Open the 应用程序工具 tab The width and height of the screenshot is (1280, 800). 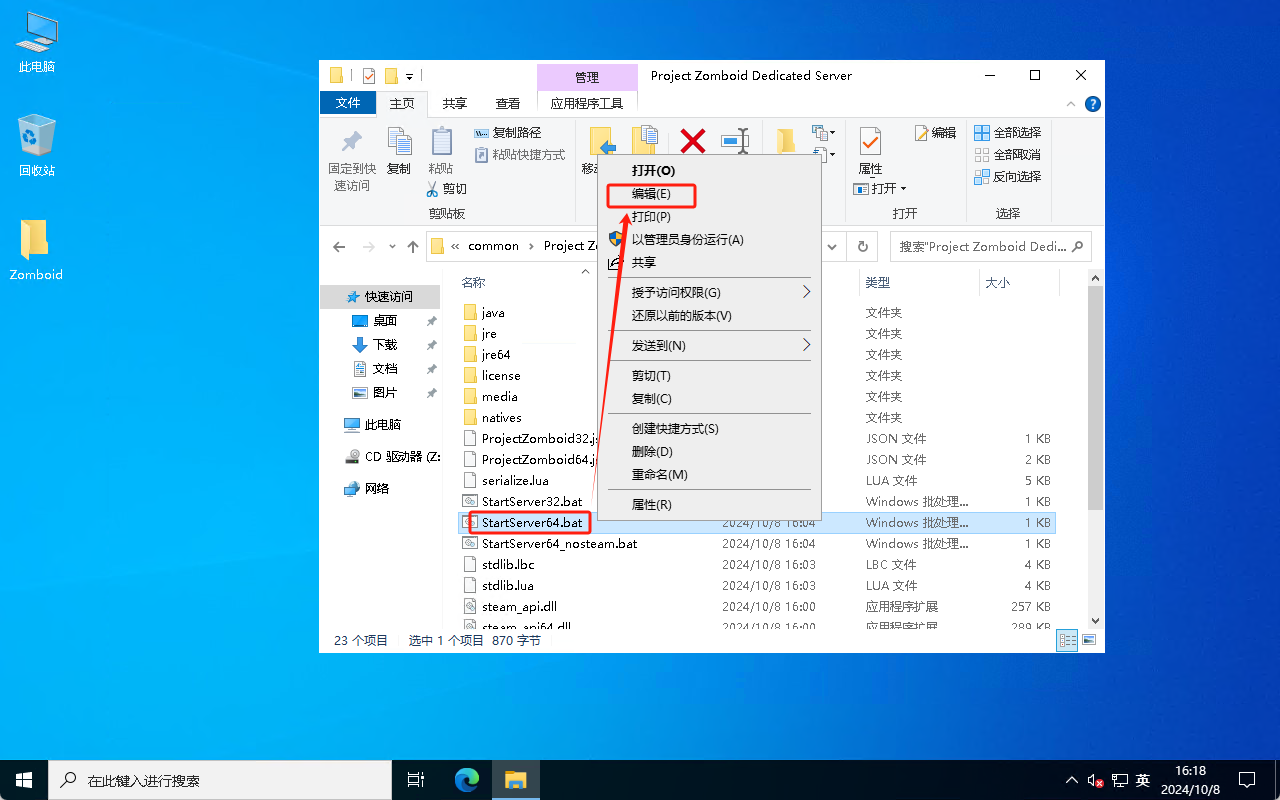(x=587, y=103)
